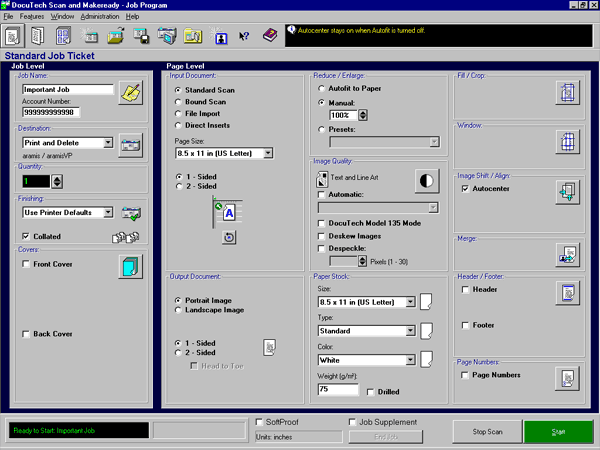This screenshot has width=600, height=450.
Task: Click the open booklet toolbar icon
Action: [38, 36]
